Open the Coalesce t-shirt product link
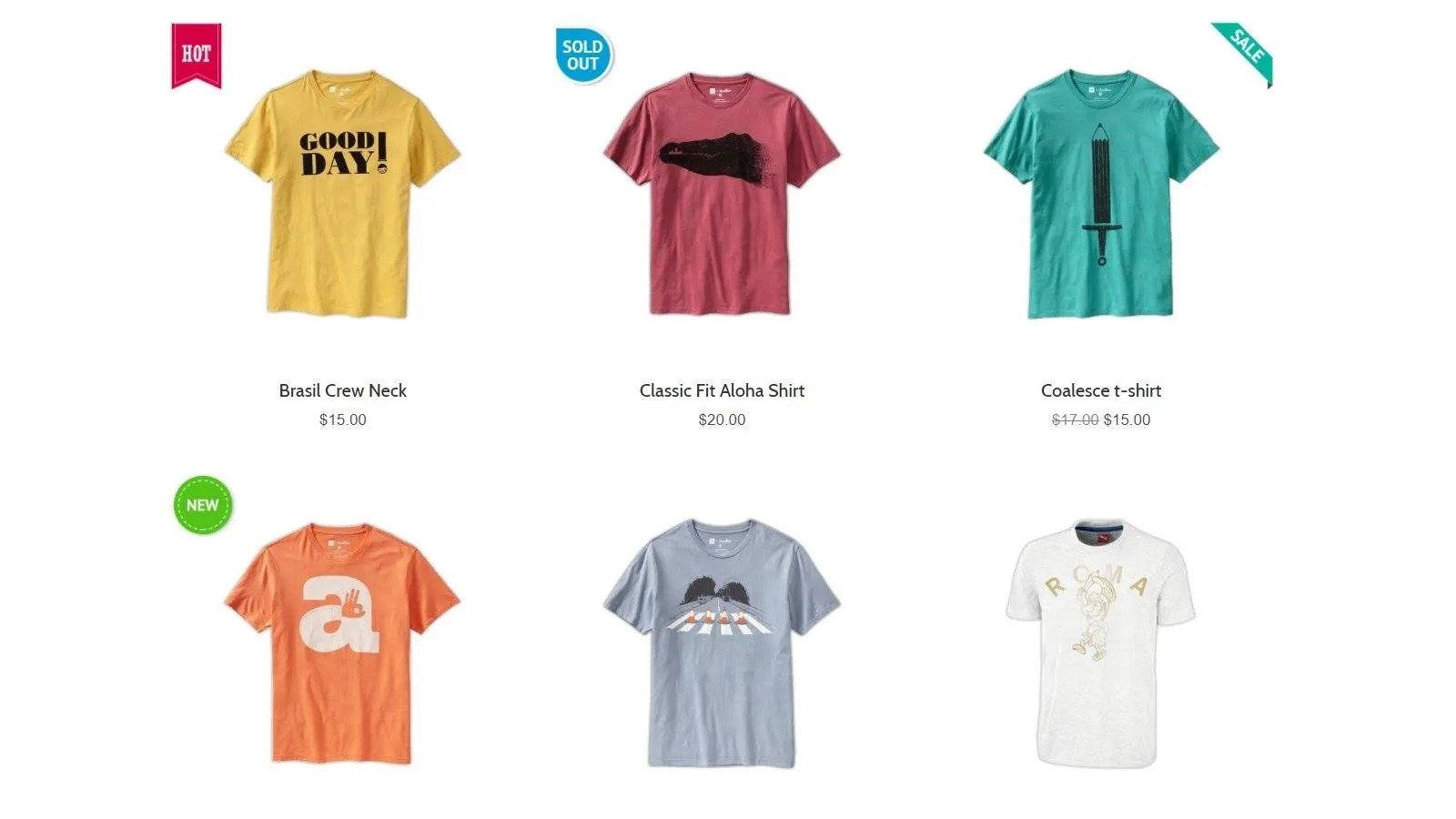The image size is (1456, 819). pyautogui.click(x=1101, y=390)
